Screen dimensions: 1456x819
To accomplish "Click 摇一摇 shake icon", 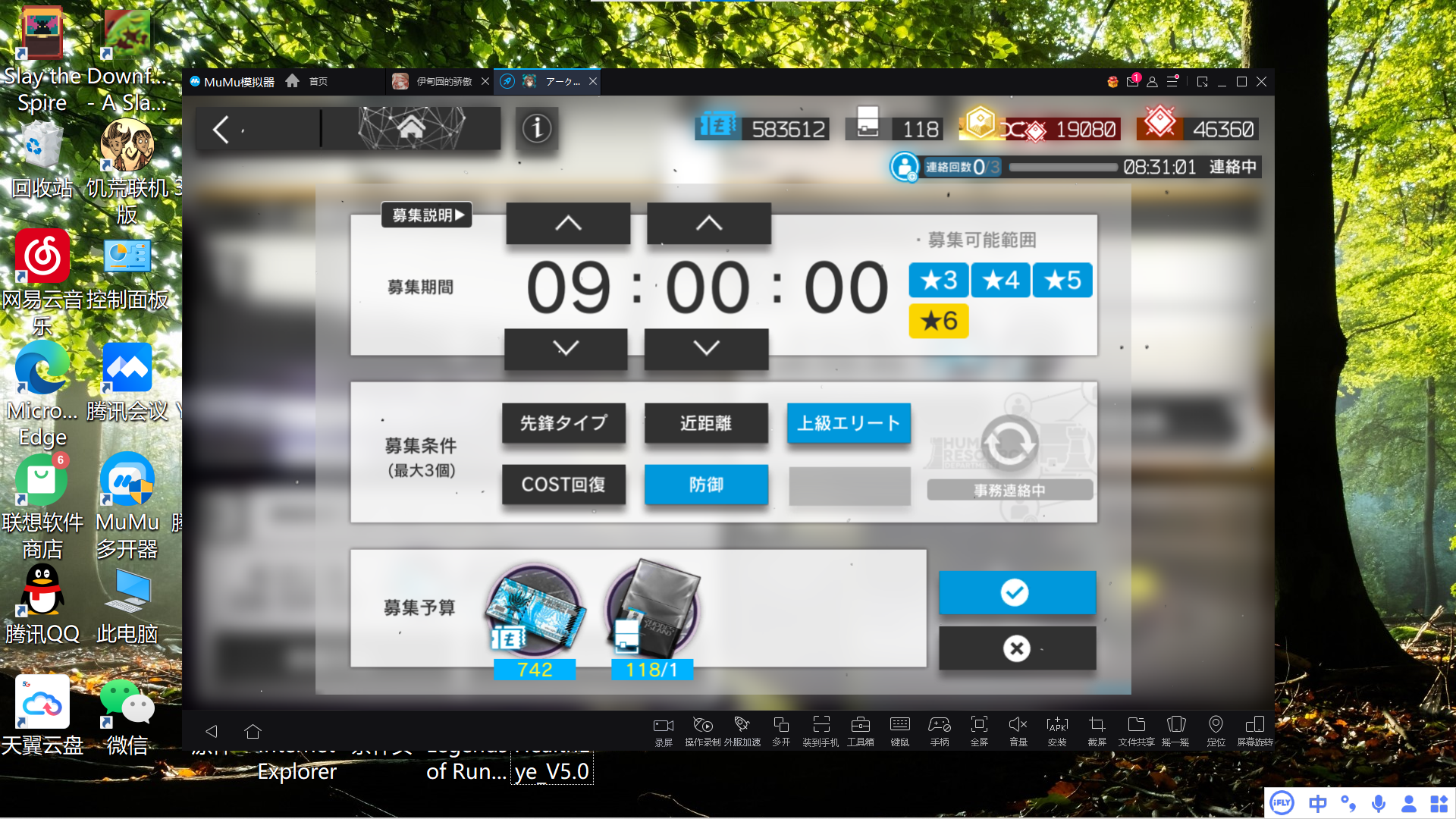I will [1175, 732].
